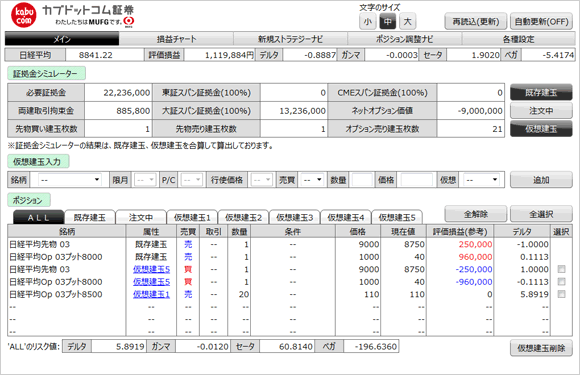Open 仮想建玉1 link in Op 03プット8500 row

coord(151,294)
